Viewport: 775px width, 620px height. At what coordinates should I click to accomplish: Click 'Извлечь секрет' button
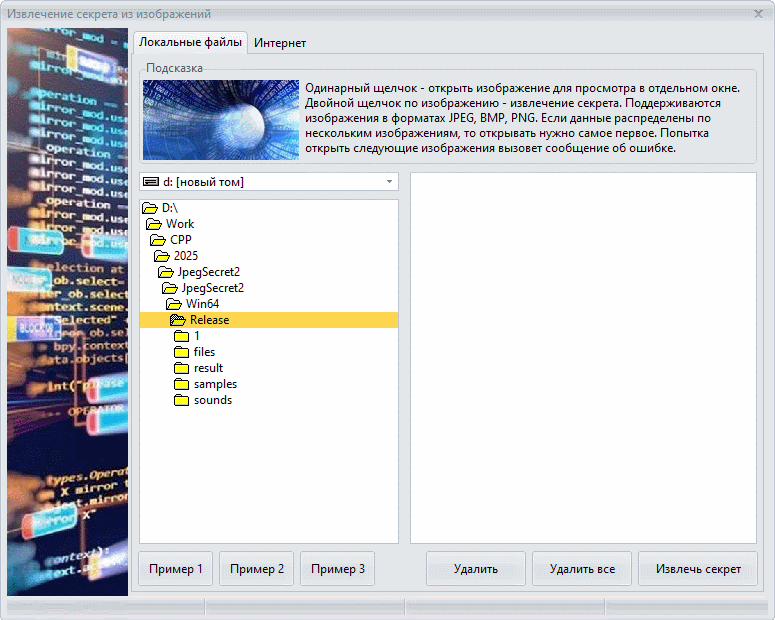tap(698, 569)
